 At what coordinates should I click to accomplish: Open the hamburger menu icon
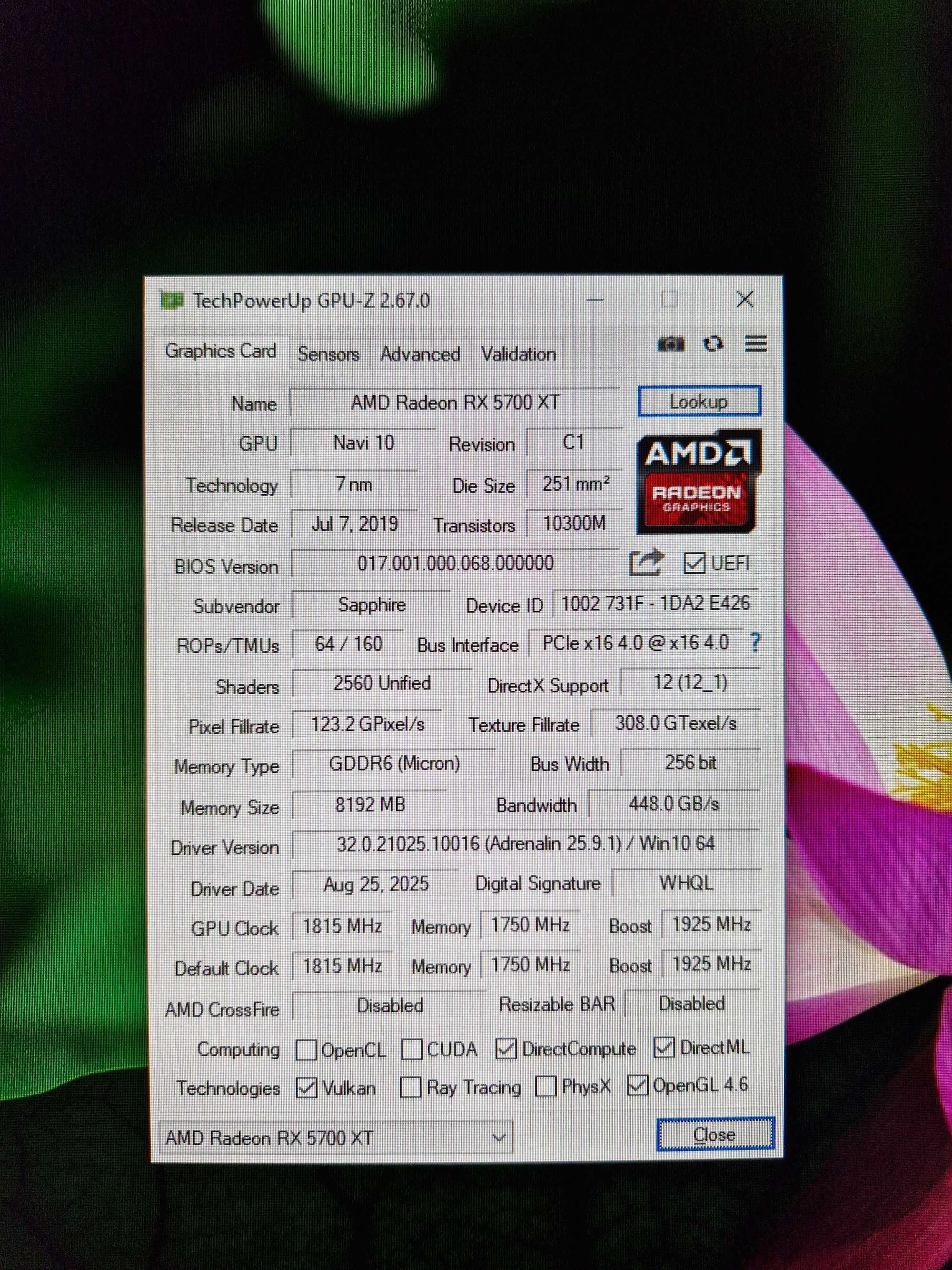[756, 343]
